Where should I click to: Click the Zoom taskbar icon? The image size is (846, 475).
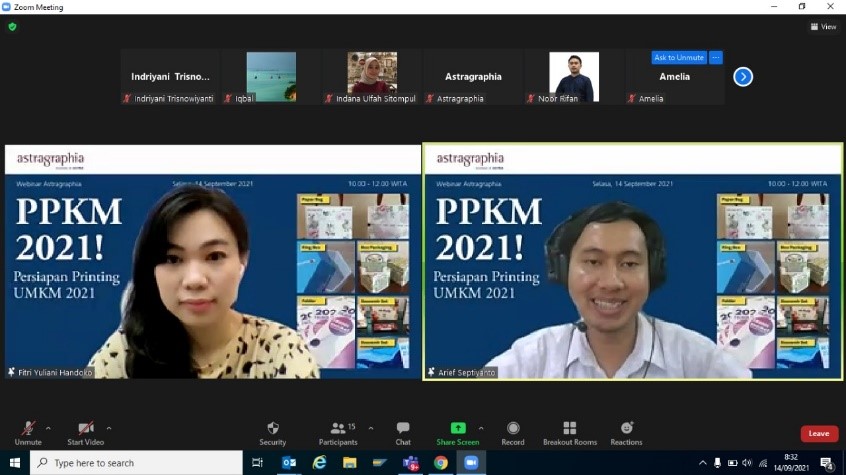[471, 463]
